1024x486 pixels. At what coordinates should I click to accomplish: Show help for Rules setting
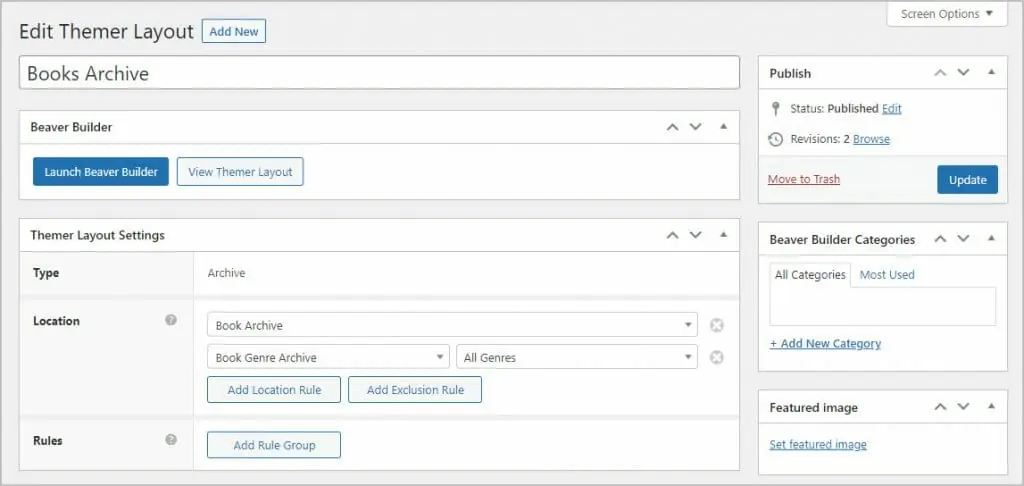point(171,440)
